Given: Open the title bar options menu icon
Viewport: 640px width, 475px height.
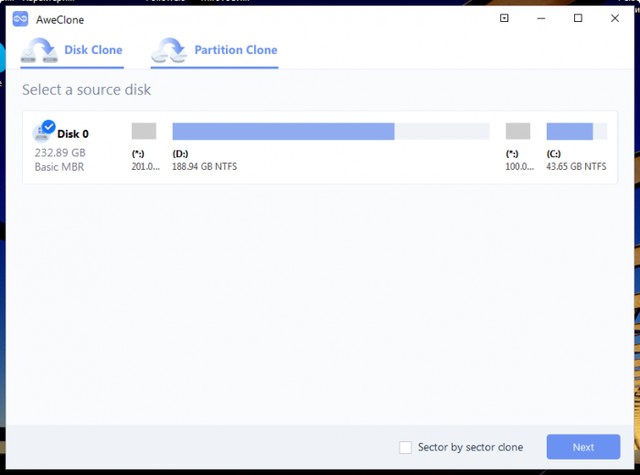Looking at the screenshot, I should pyautogui.click(x=504, y=18).
